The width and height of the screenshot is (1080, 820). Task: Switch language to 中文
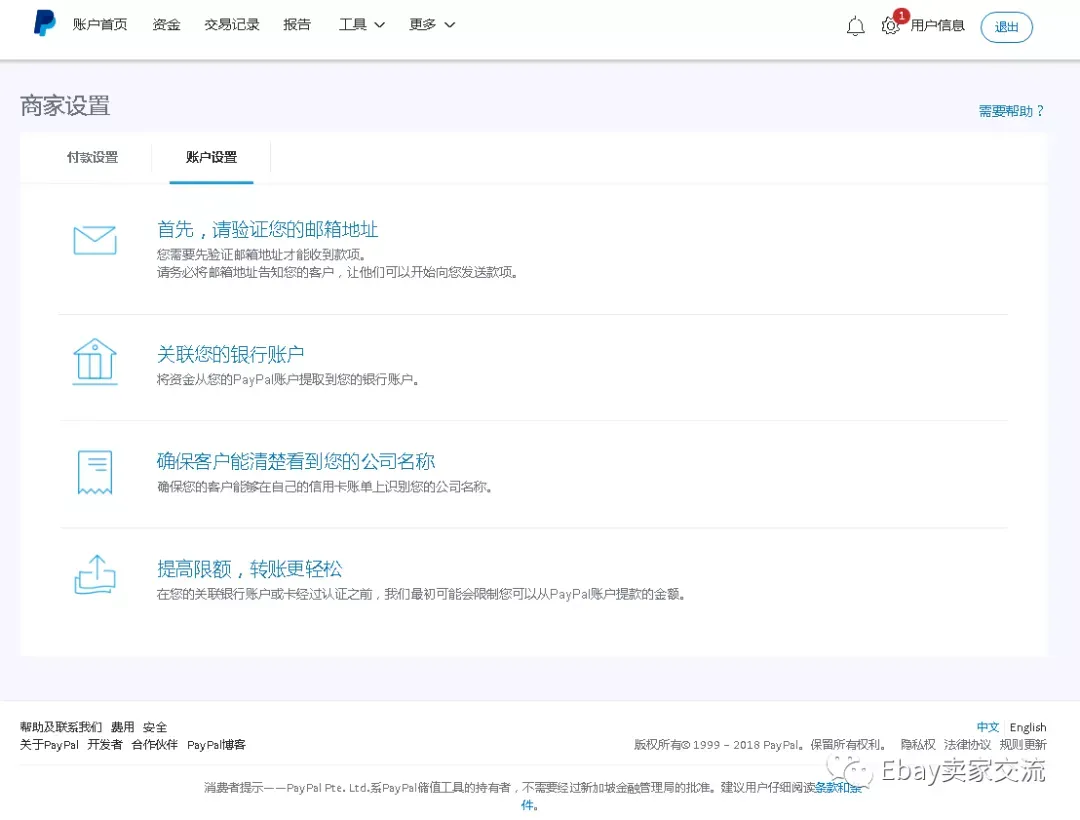point(988,727)
